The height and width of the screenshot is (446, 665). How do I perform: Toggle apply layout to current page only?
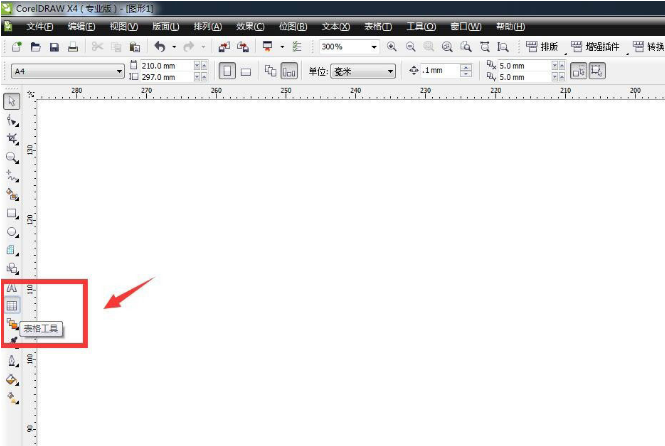[x=289, y=71]
